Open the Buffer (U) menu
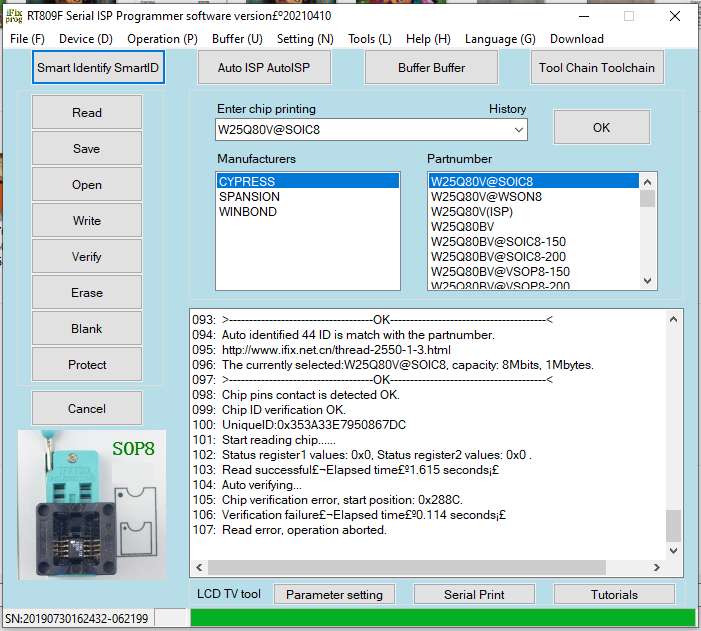 coord(237,39)
